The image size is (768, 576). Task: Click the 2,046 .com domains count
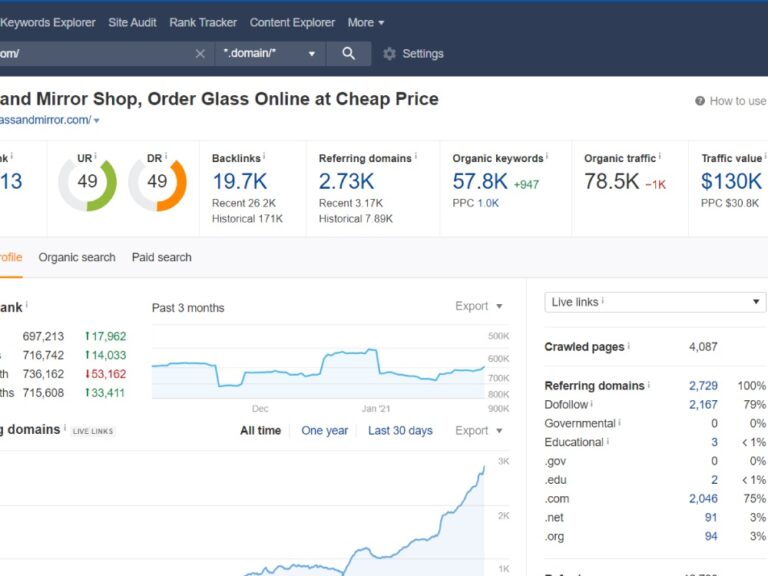click(703, 499)
